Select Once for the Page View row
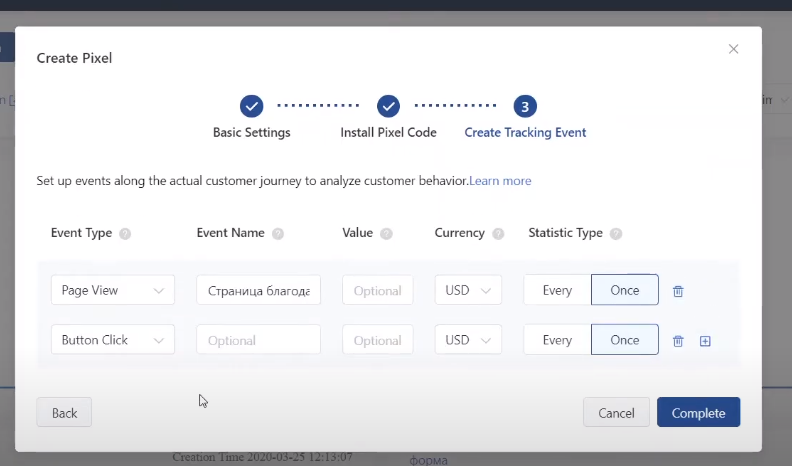 click(x=625, y=290)
